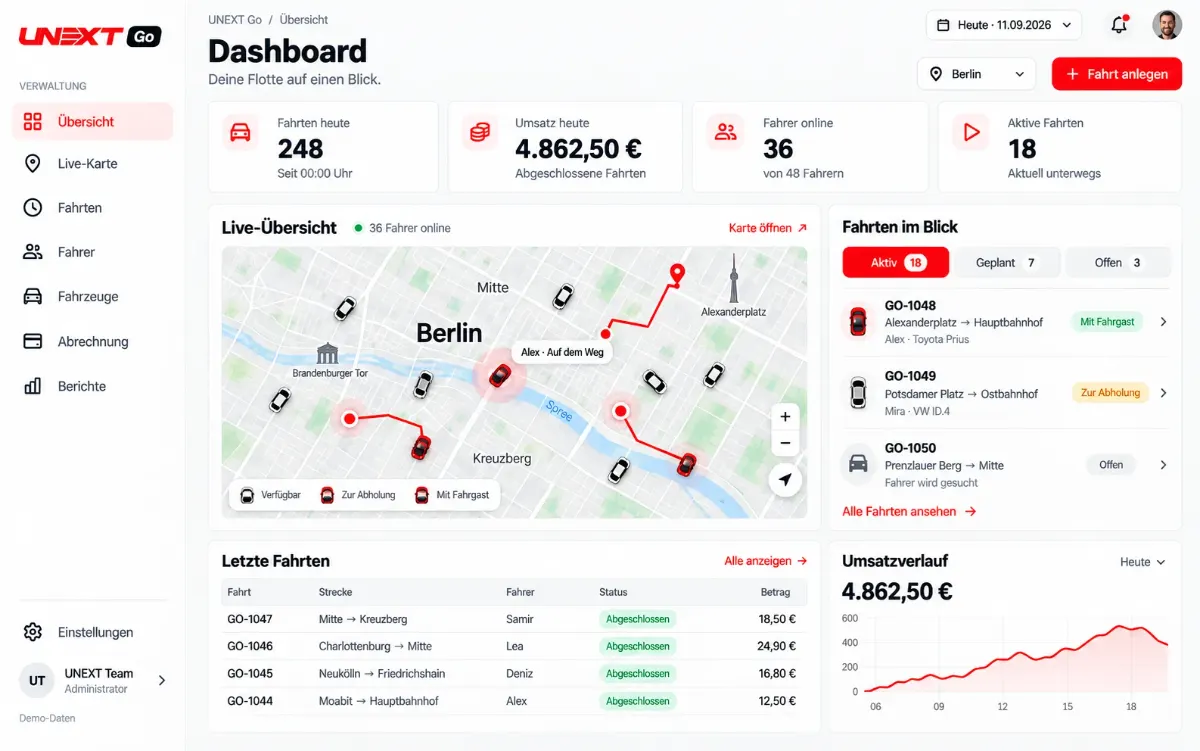Click the Zur Abholung legend car icon
The image size is (1200, 751).
coord(327,495)
